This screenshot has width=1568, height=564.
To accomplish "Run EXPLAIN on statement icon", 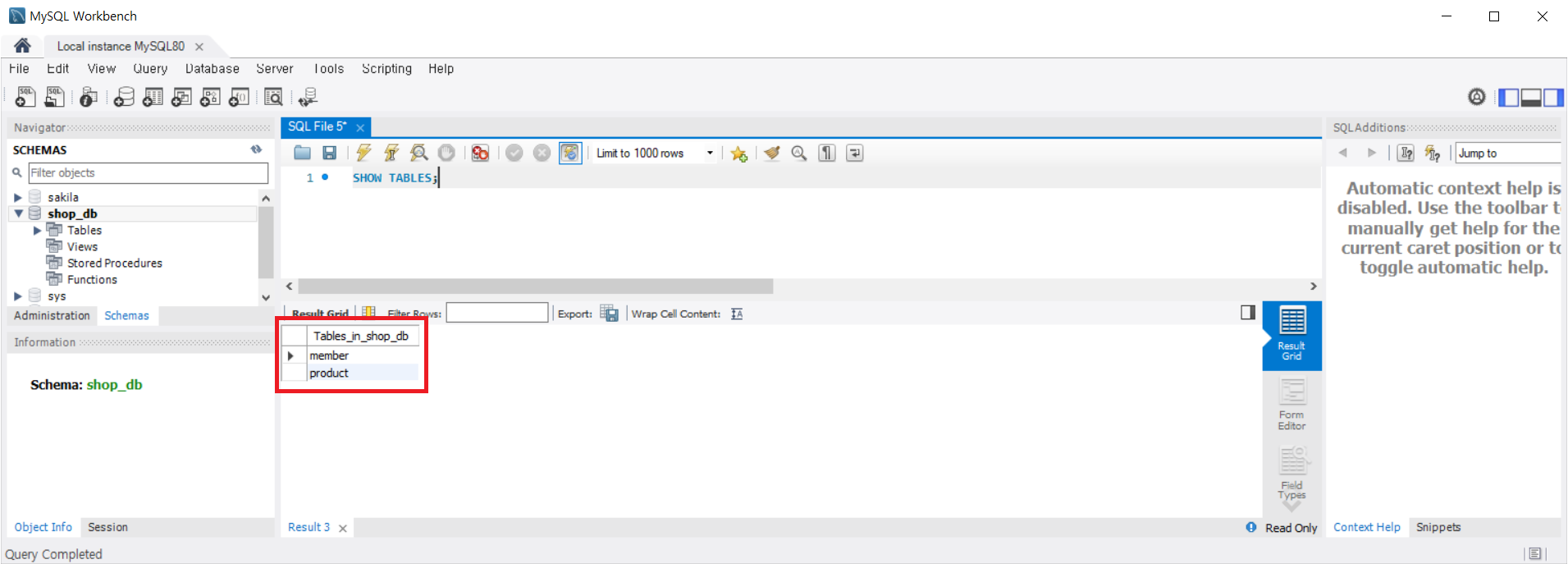I will [x=419, y=153].
